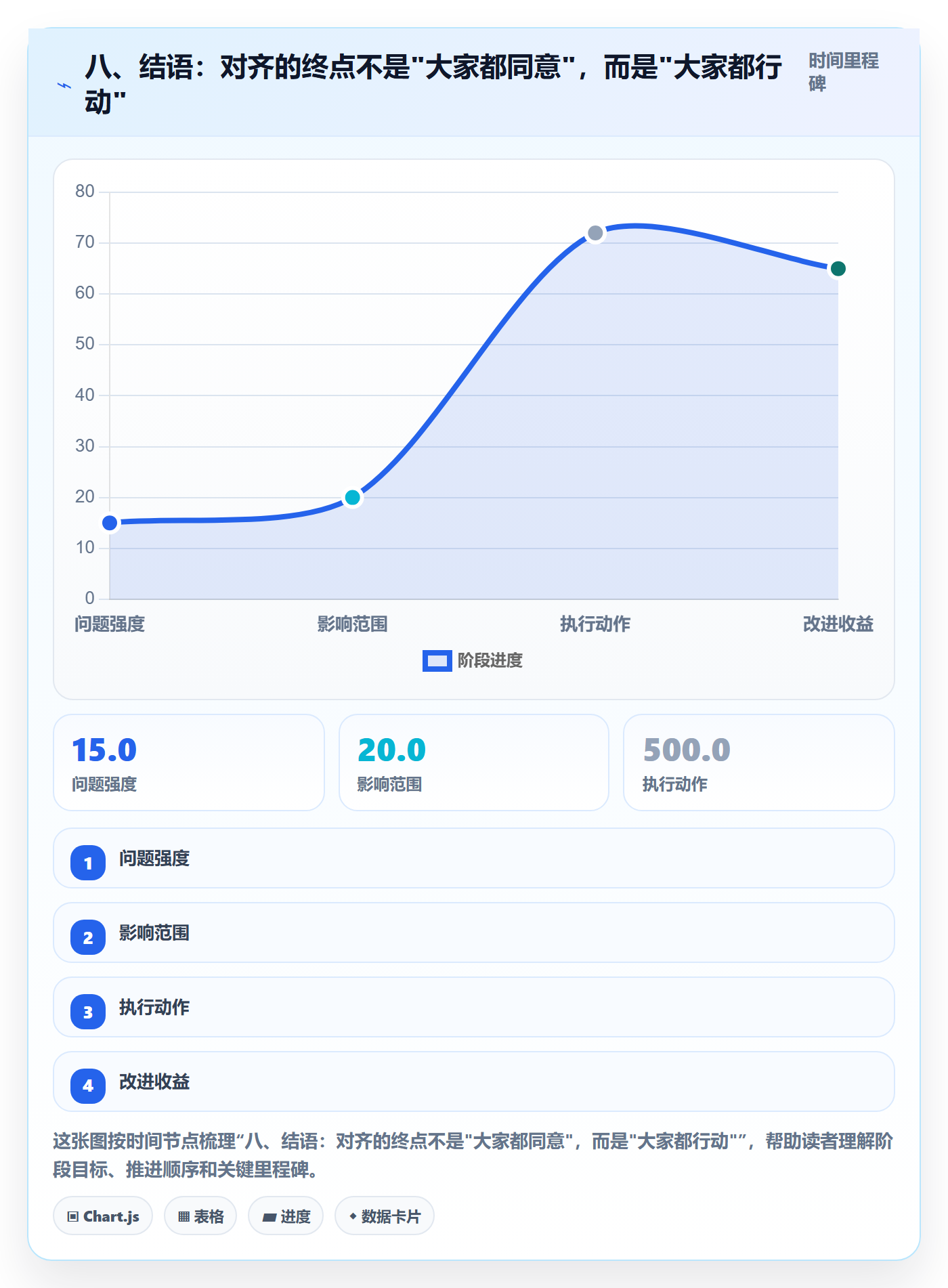
Task: Click the 改进收益 x-axis label
Action: (838, 624)
